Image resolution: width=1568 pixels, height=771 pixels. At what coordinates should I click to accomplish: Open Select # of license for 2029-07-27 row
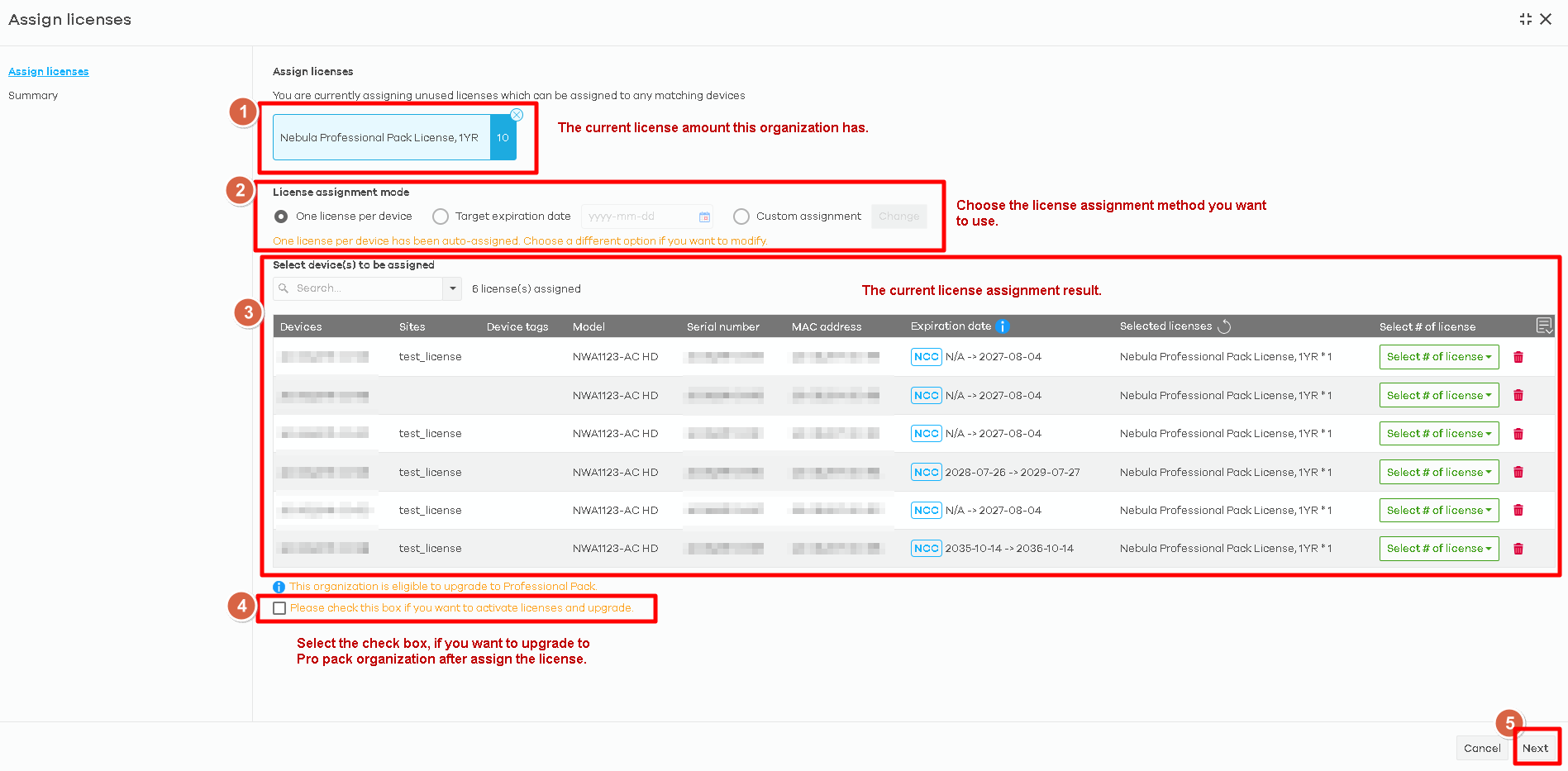point(1439,472)
